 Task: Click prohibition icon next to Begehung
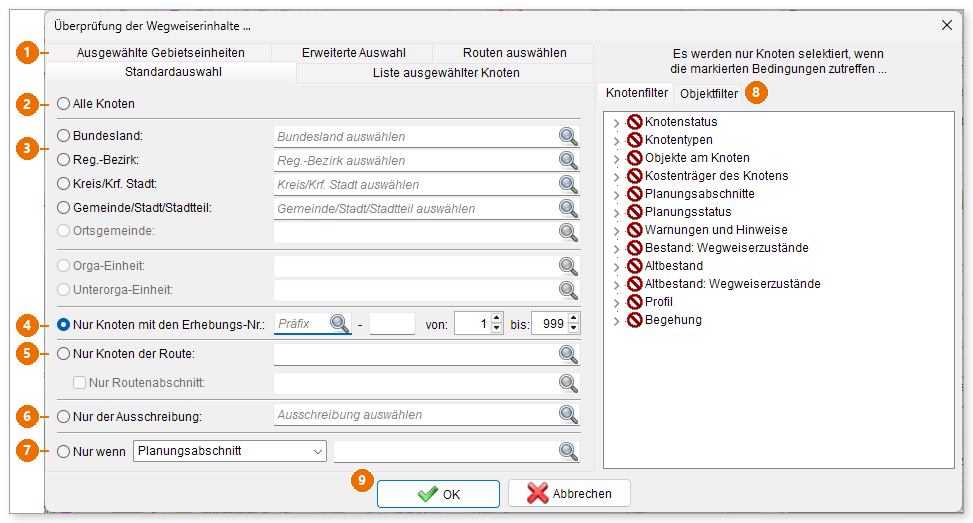pos(634,320)
